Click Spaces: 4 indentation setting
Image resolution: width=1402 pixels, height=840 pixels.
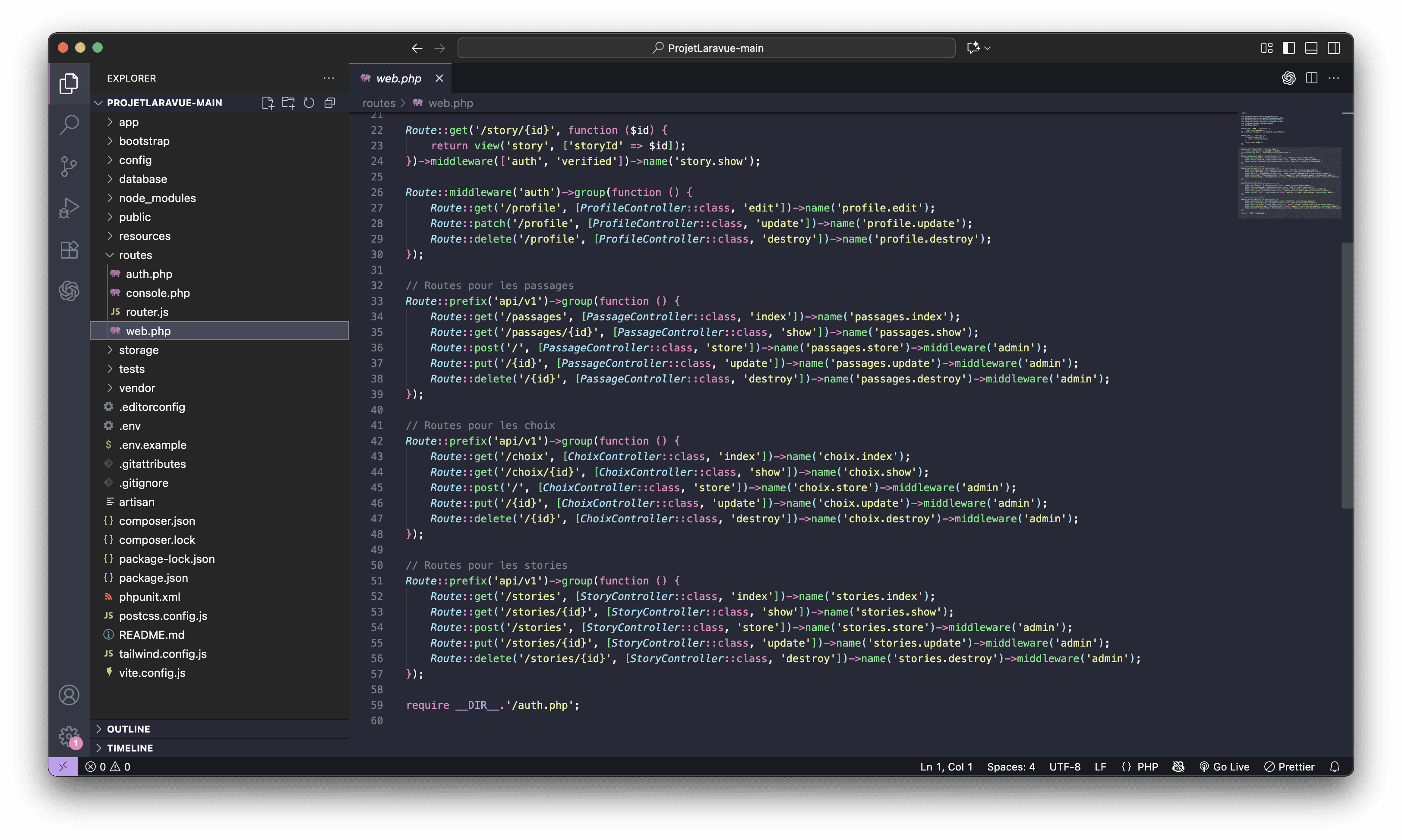point(1011,767)
